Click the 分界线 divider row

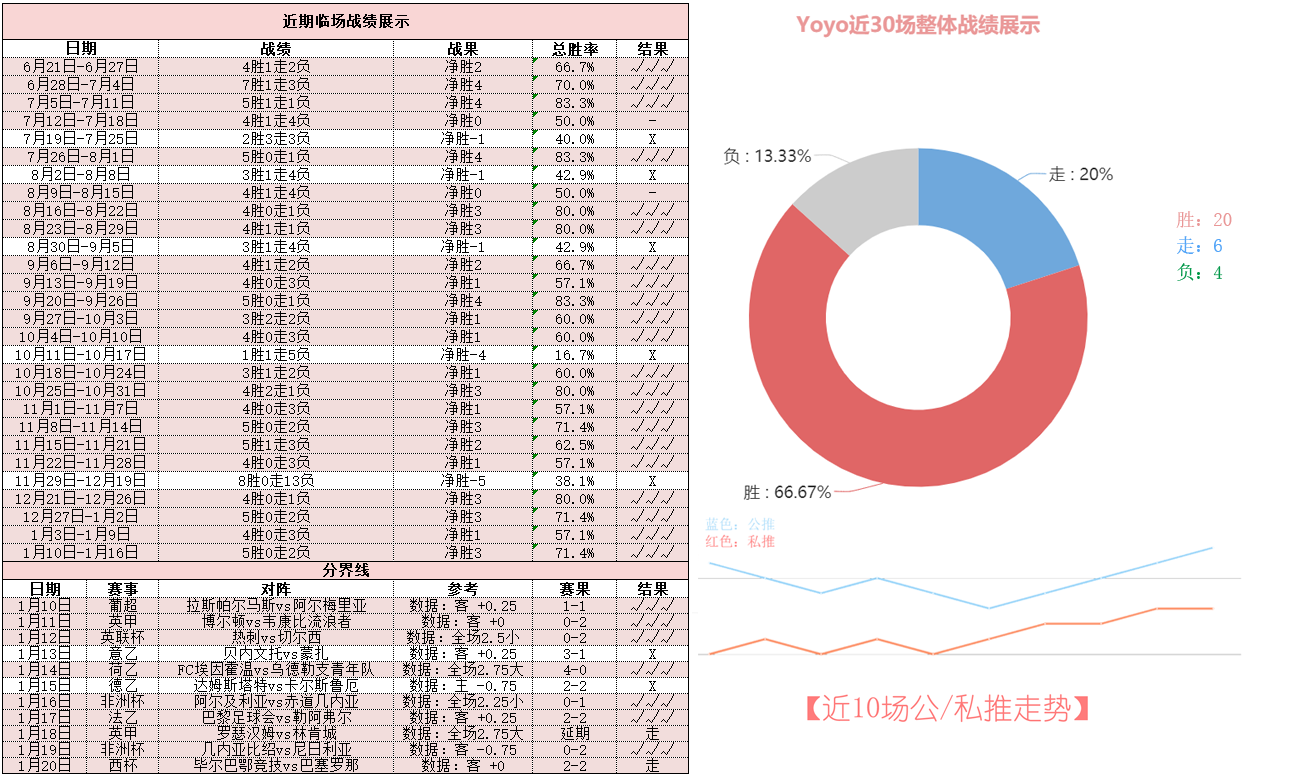click(345, 570)
